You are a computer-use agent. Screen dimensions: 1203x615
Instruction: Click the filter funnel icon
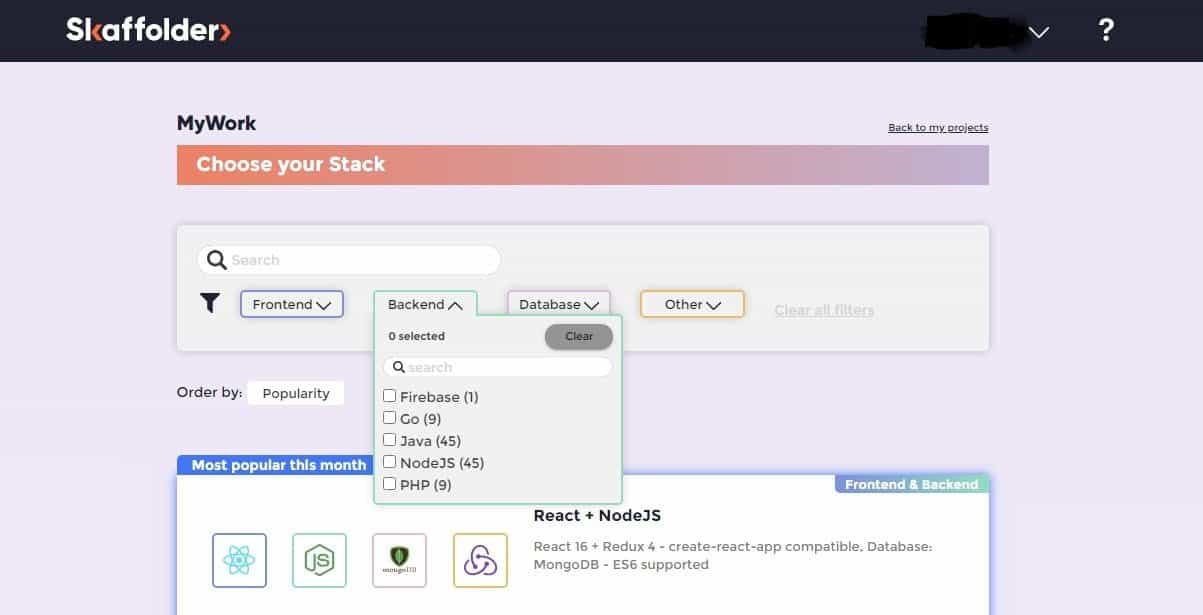click(x=210, y=303)
